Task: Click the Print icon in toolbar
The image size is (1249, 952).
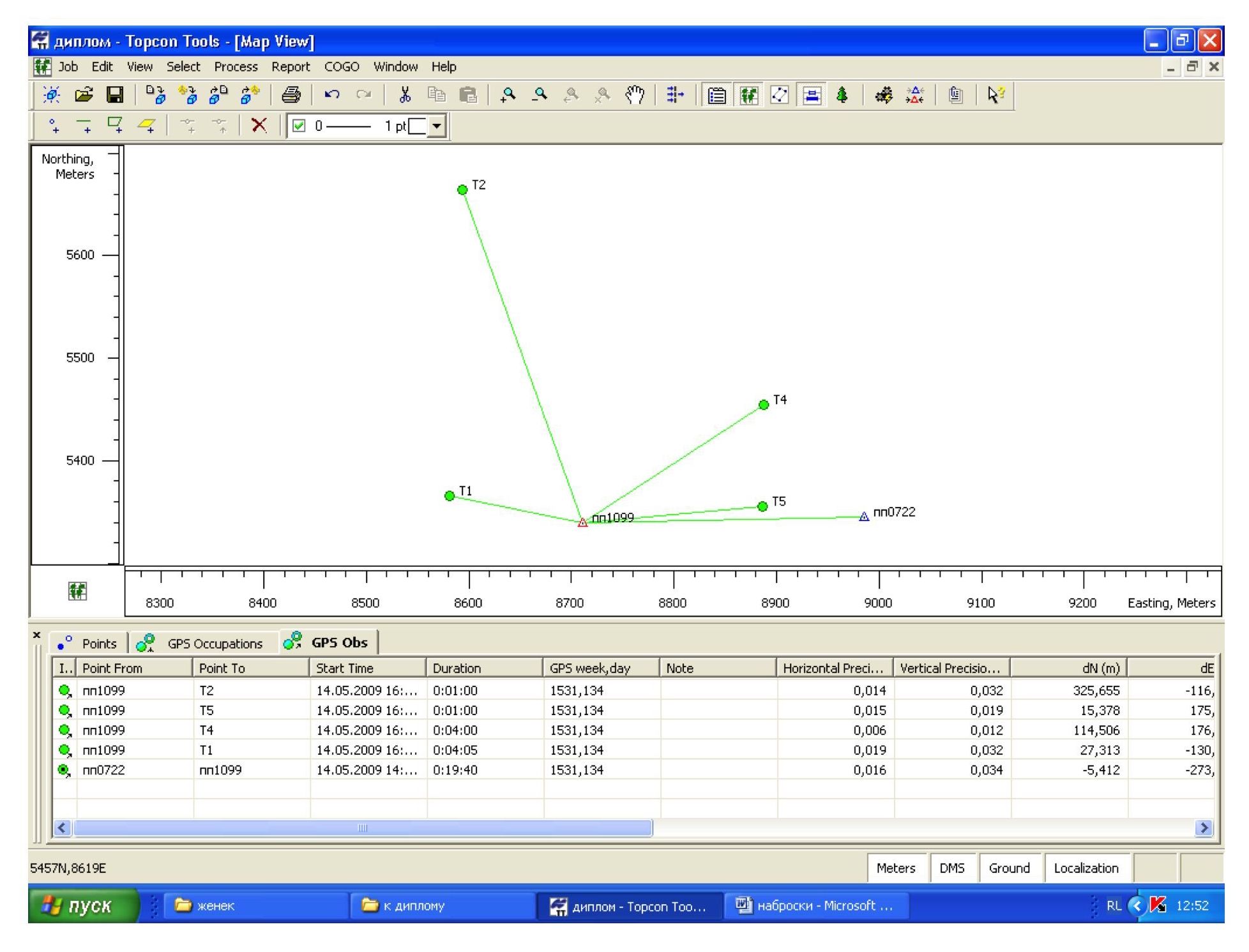Action: point(291,96)
